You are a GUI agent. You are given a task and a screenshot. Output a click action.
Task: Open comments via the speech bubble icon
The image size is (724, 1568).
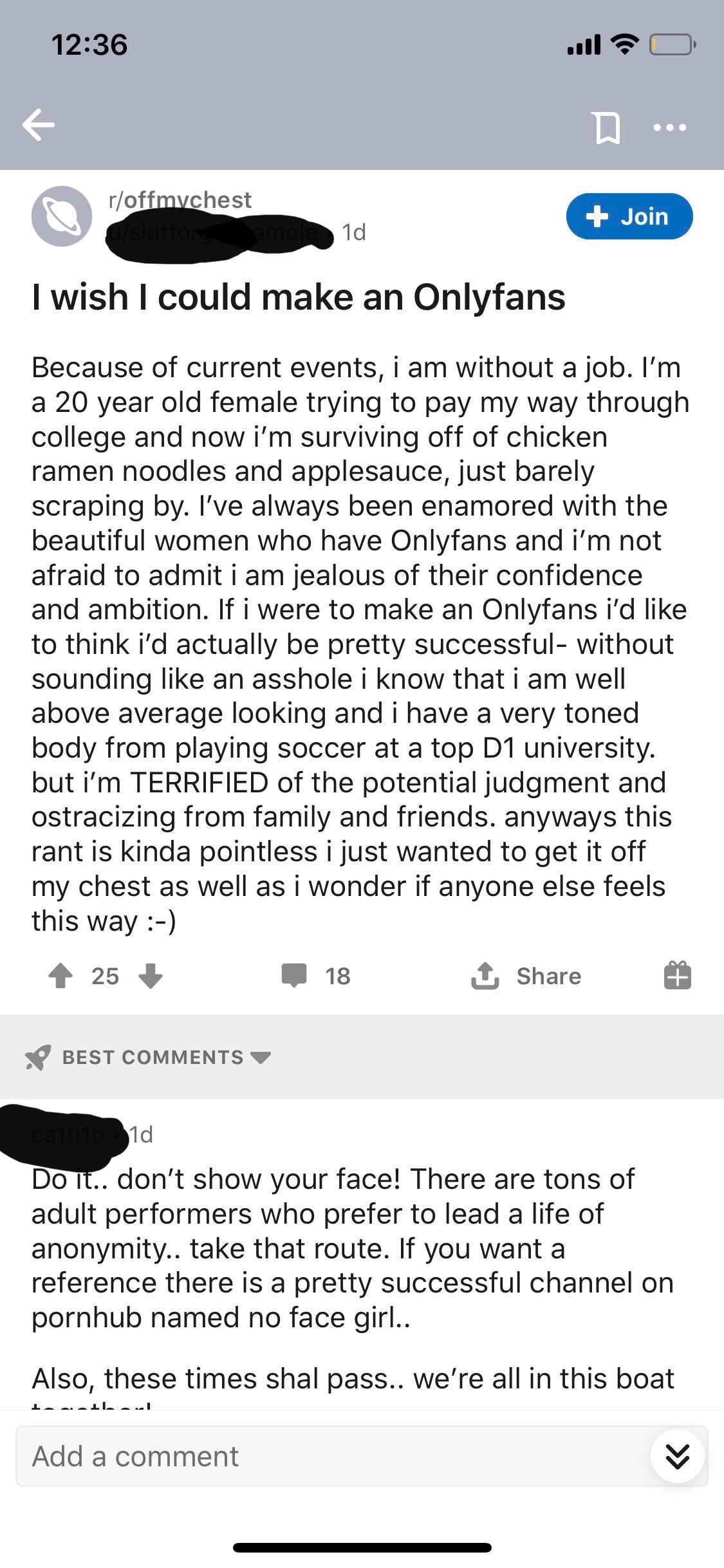click(x=293, y=976)
